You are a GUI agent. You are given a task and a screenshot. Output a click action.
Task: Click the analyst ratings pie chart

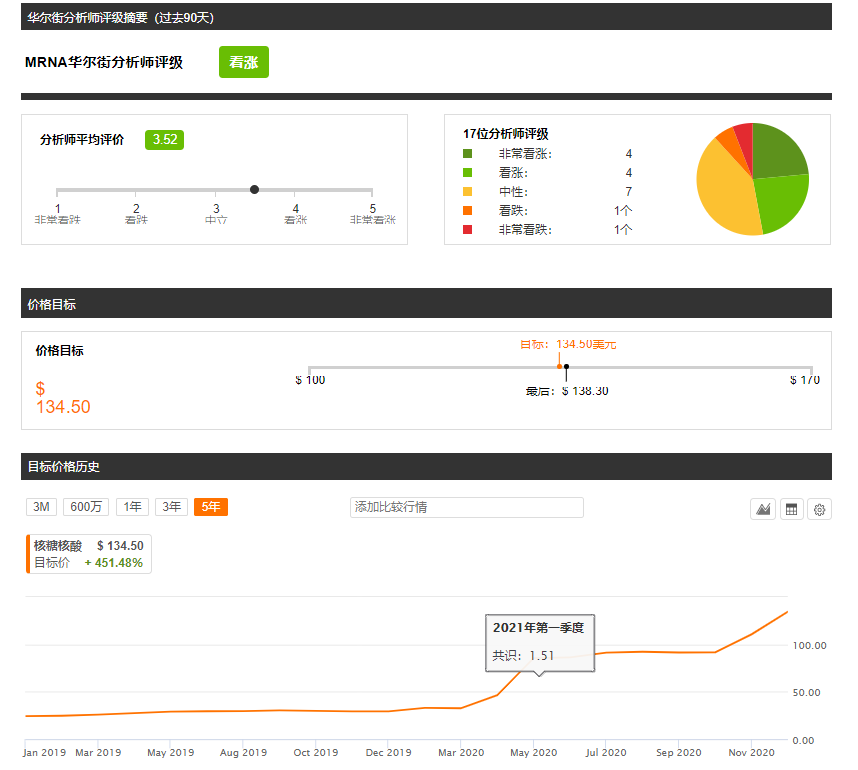(752, 179)
